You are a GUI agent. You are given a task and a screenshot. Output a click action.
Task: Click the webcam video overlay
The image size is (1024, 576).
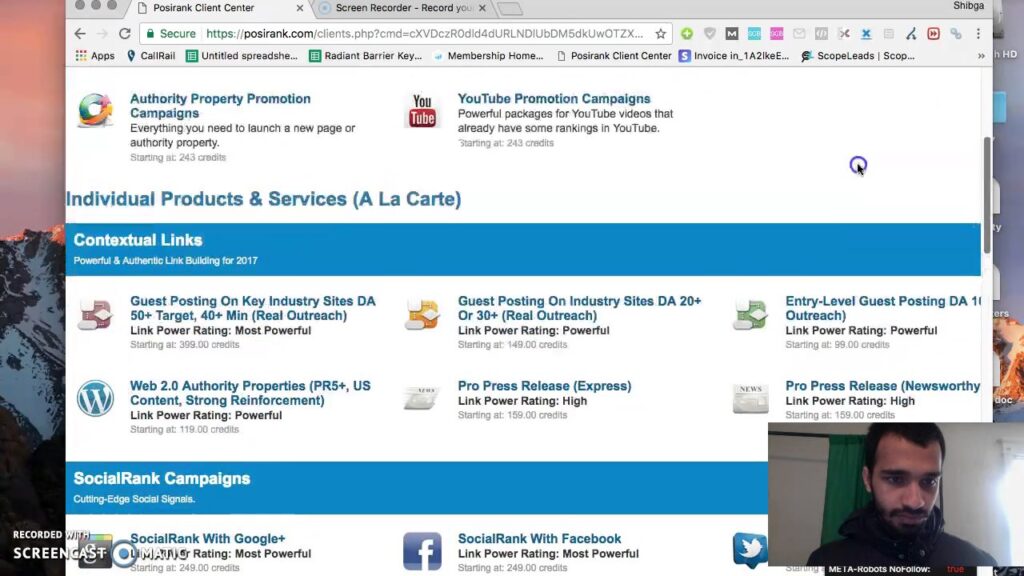[x=896, y=494]
